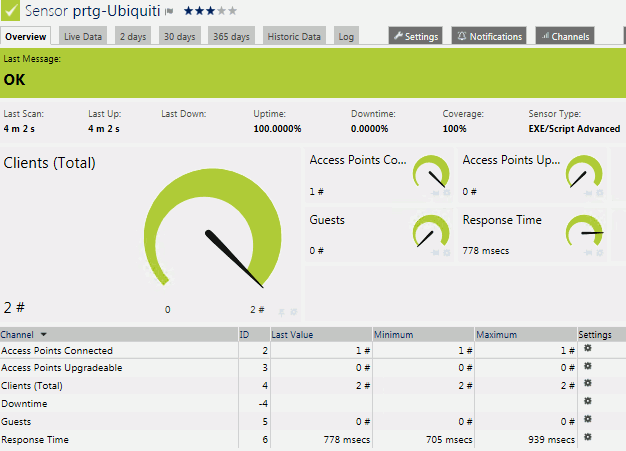Open the Channels button

[x=565, y=36]
